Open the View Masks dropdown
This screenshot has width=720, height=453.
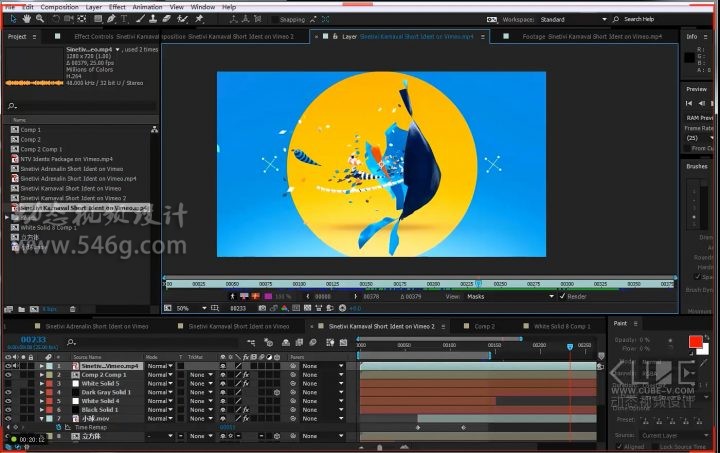coord(510,296)
